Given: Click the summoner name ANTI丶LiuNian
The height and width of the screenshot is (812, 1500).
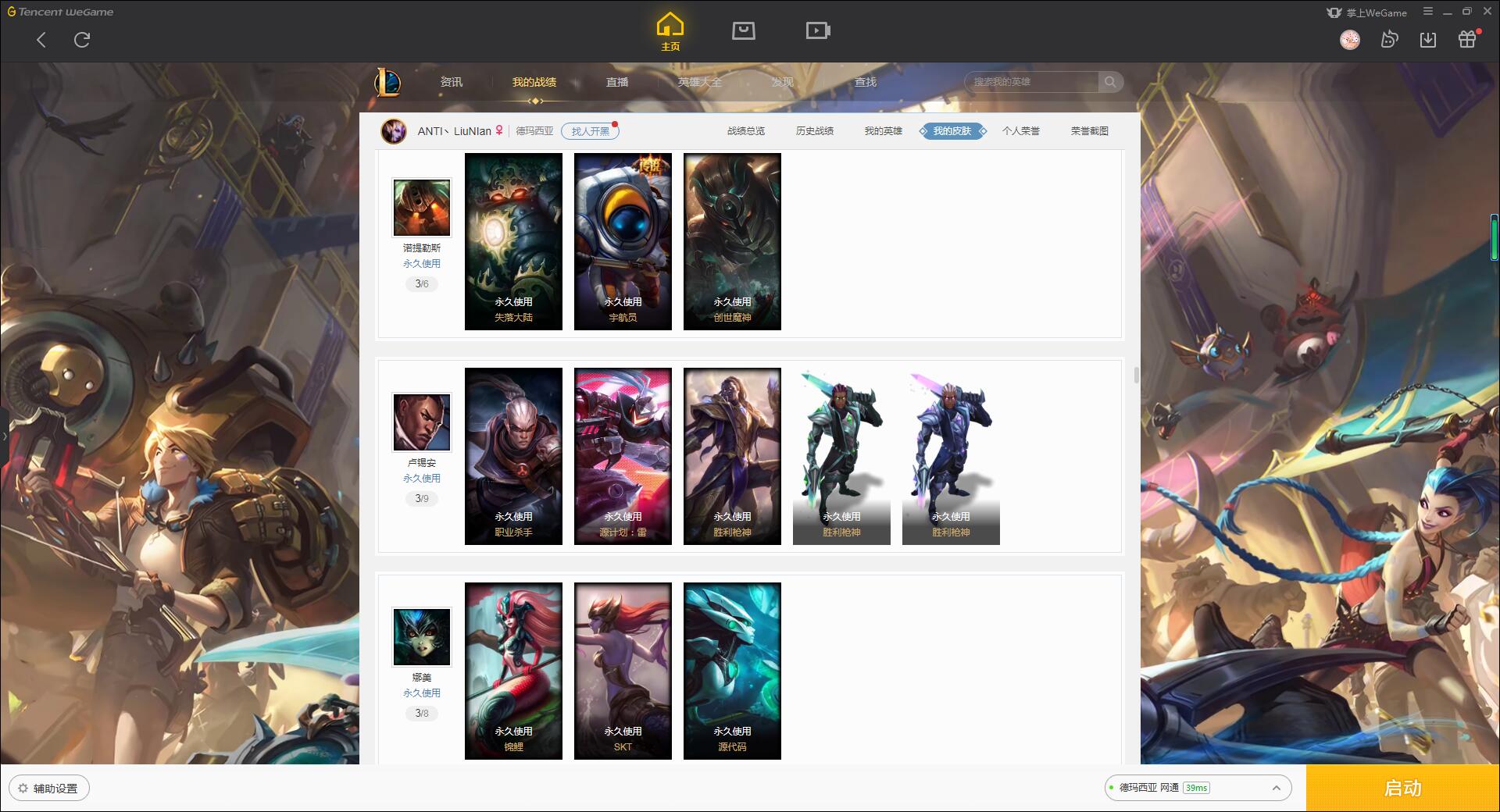Looking at the screenshot, I should click(x=454, y=131).
